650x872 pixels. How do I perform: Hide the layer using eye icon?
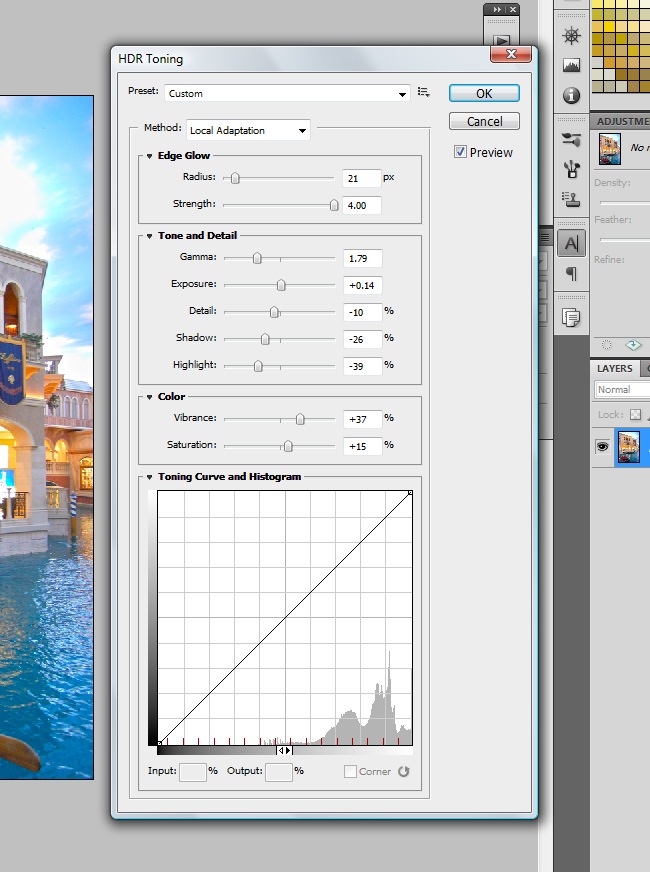click(x=602, y=447)
